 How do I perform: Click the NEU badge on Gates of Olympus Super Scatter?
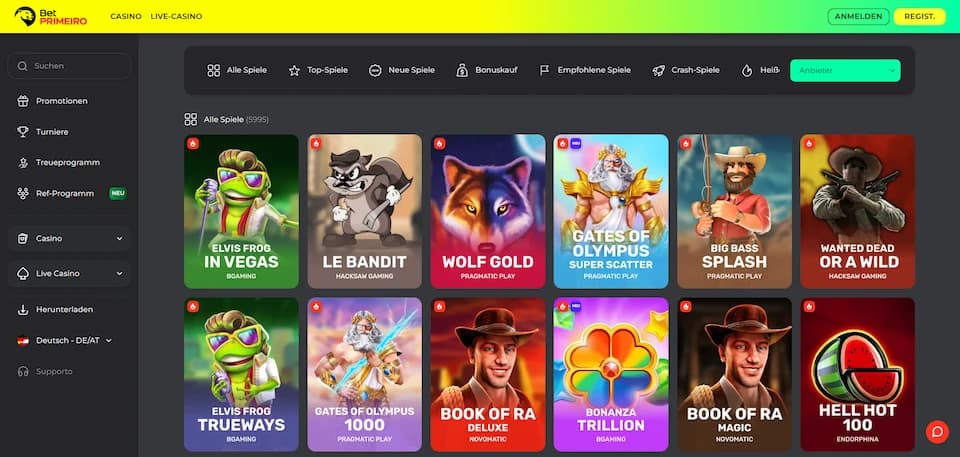tap(576, 143)
